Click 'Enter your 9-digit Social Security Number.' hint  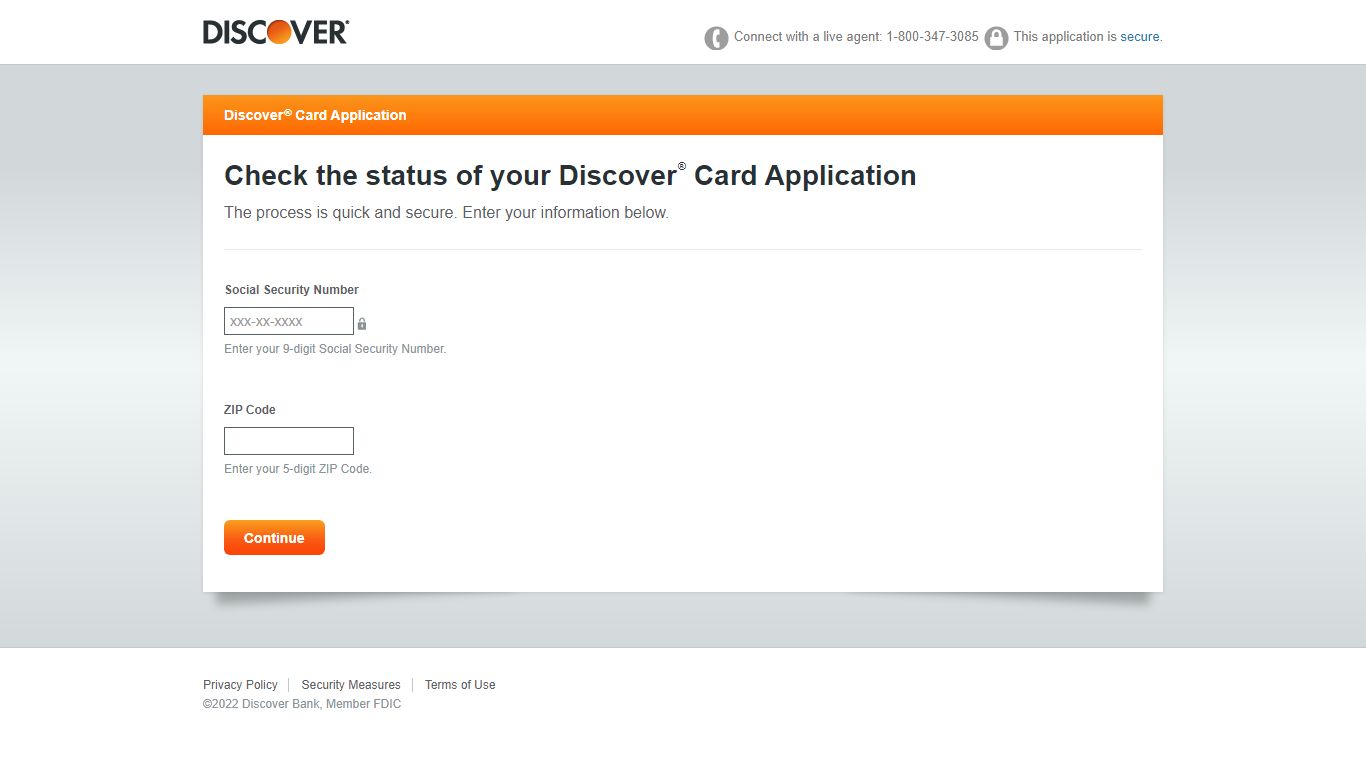pyautogui.click(x=335, y=349)
